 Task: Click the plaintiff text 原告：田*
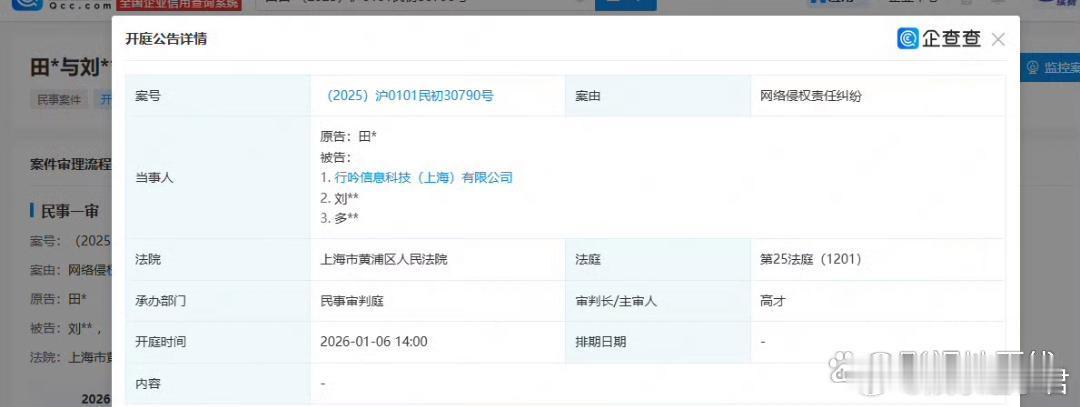[349, 137]
